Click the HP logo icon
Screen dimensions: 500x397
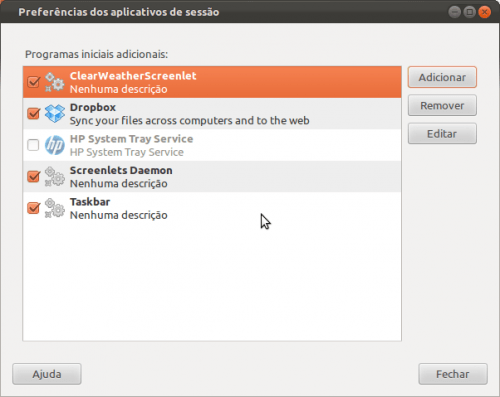click(x=55, y=145)
